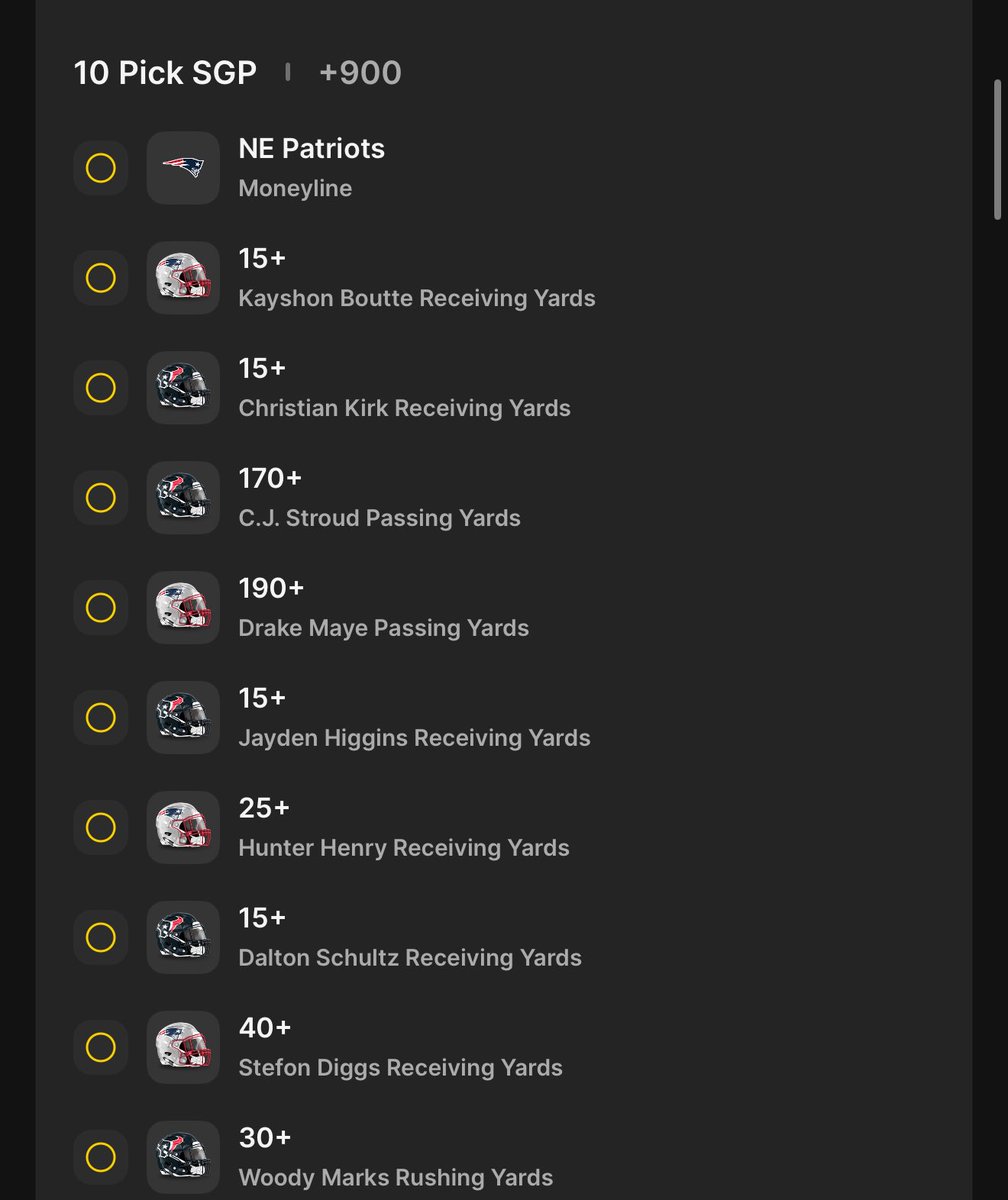Click the Patriots helmet icon beside Stefon Diggs
Viewport: 1008px width, 1200px height.
[x=183, y=1048]
